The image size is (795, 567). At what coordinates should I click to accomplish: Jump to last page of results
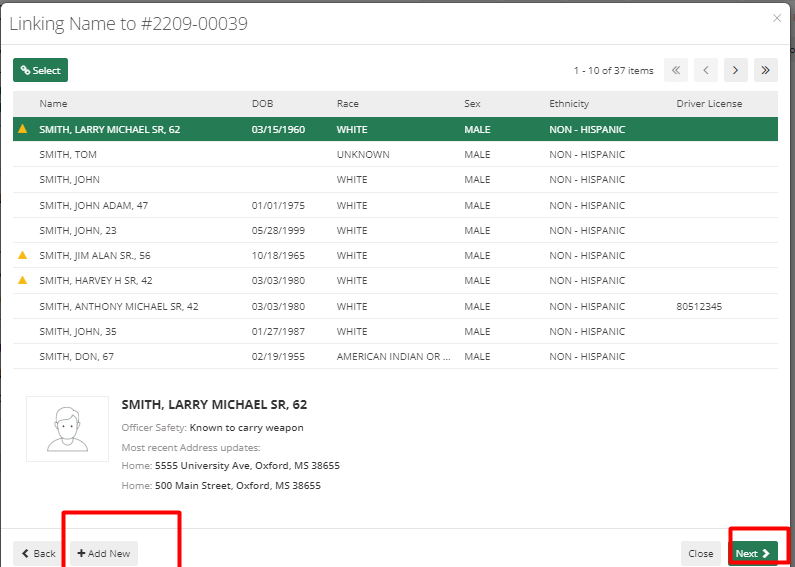pos(766,70)
